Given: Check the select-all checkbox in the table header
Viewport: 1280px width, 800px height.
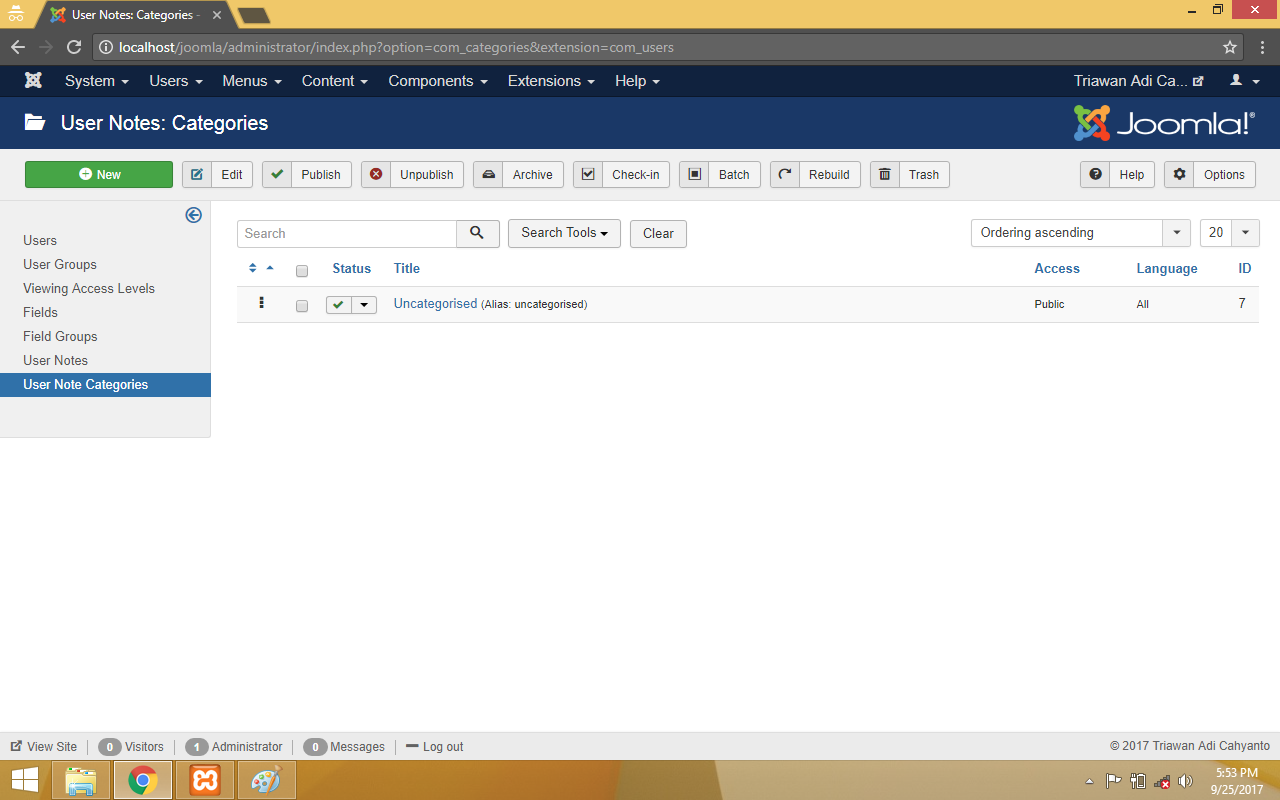Looking at the screenshot, I should pyautogui.click(x=302, y=270).
